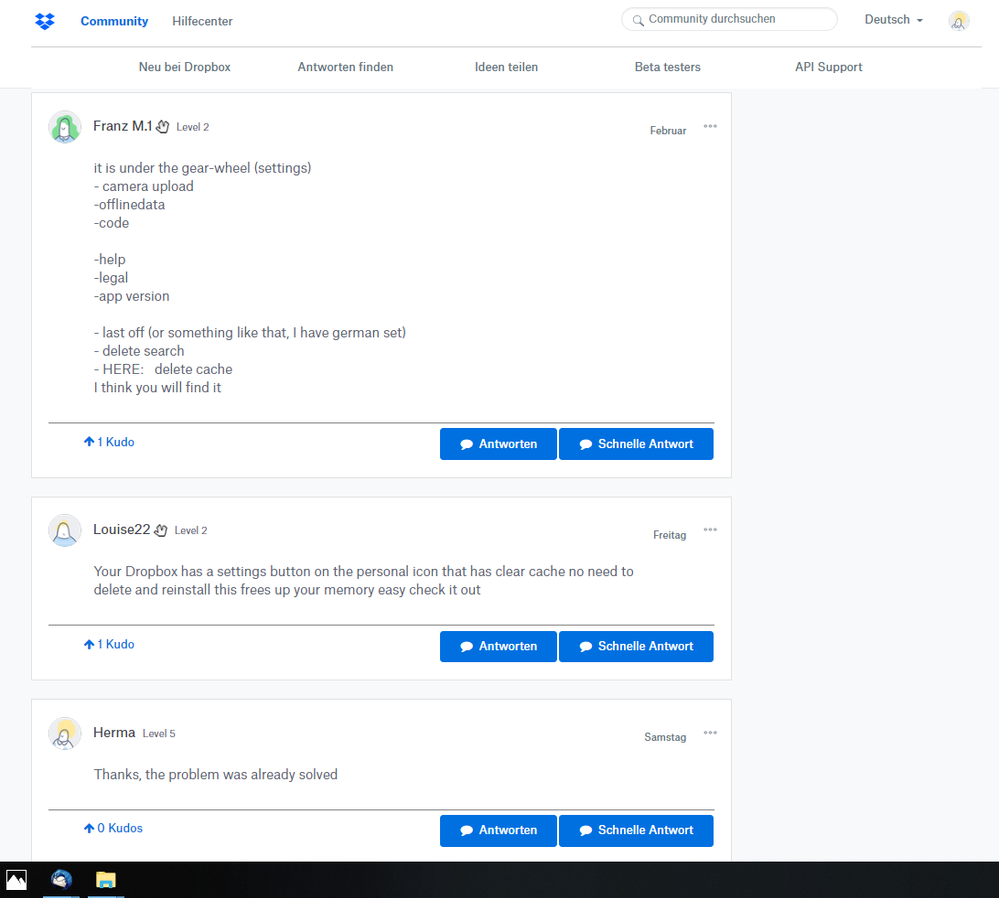Open the Deutsch language dropdown

(x=893, y=20)
